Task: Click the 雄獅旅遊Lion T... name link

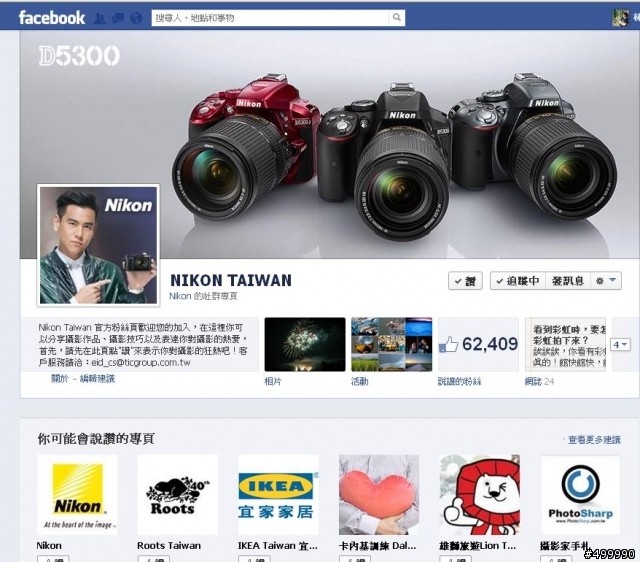Action: click(x=478, y=546)
